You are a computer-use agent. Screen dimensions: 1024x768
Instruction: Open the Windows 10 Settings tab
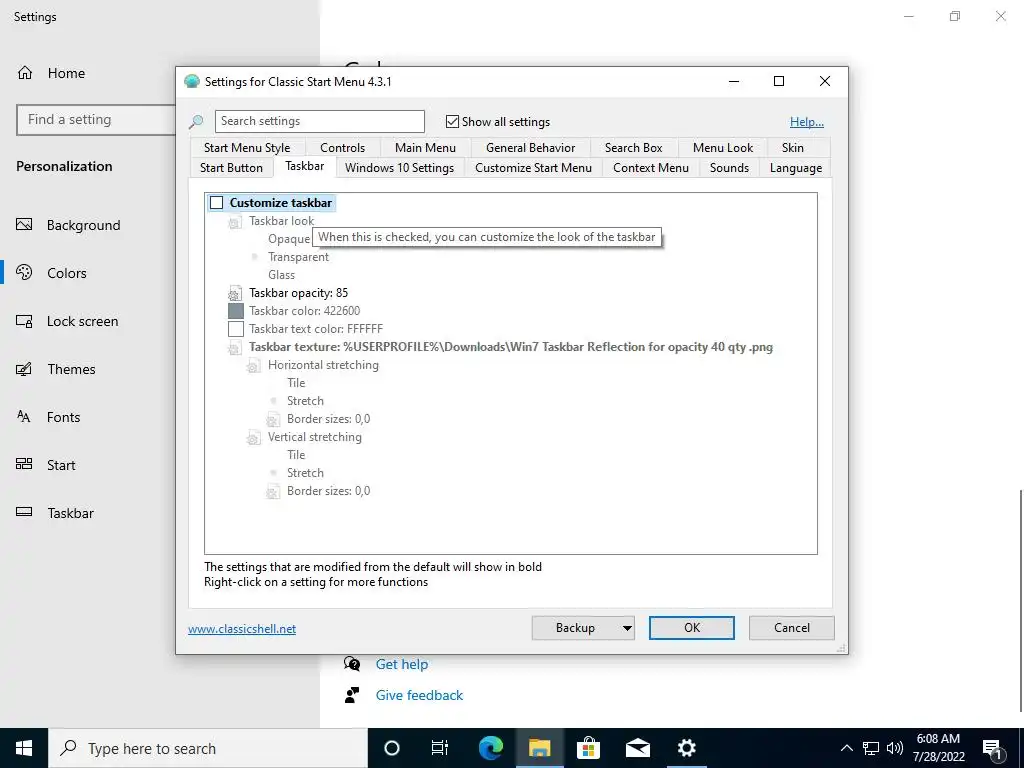point(400,168)
